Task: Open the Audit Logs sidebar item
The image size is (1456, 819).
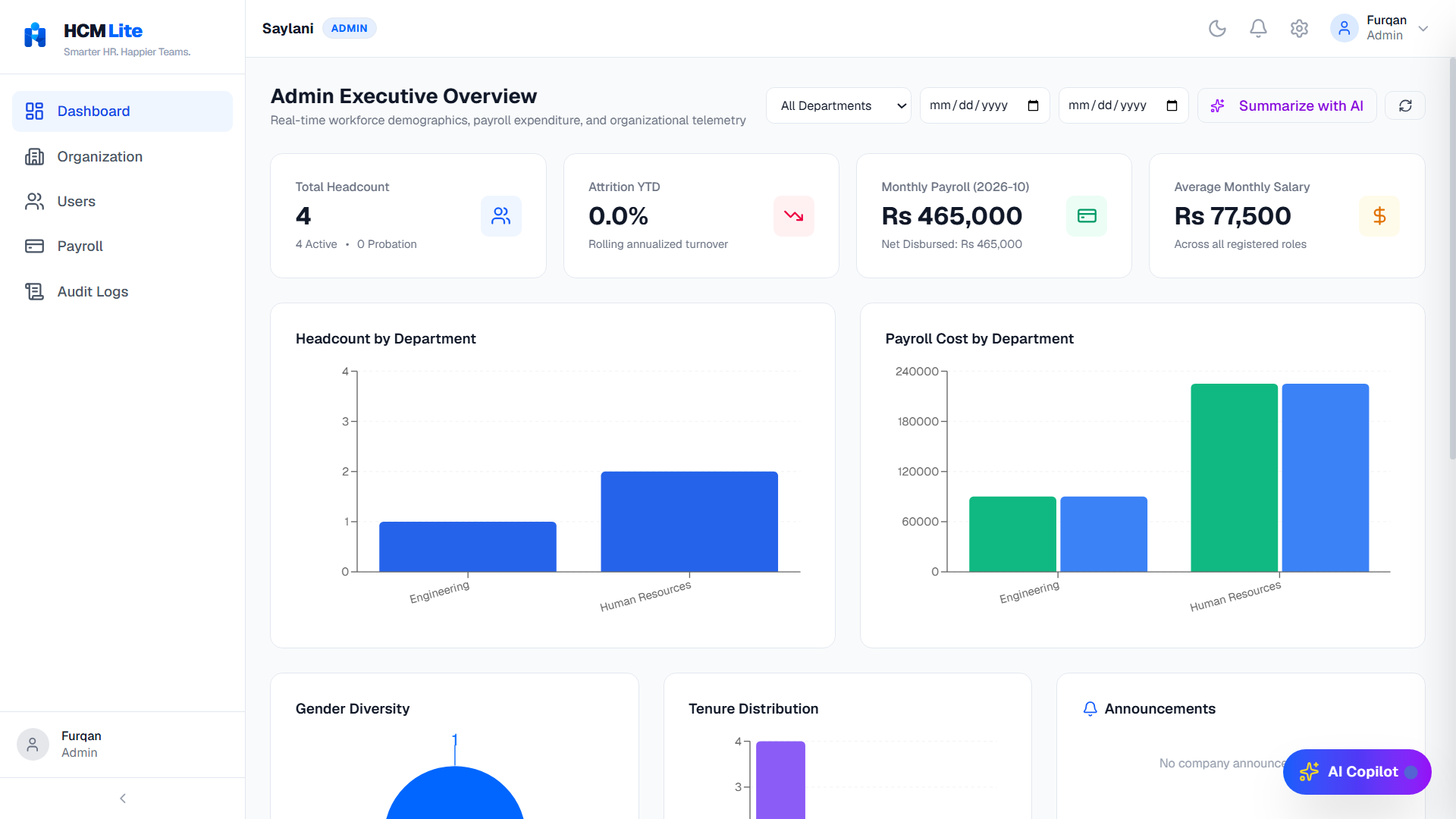Action: point(122,291)
